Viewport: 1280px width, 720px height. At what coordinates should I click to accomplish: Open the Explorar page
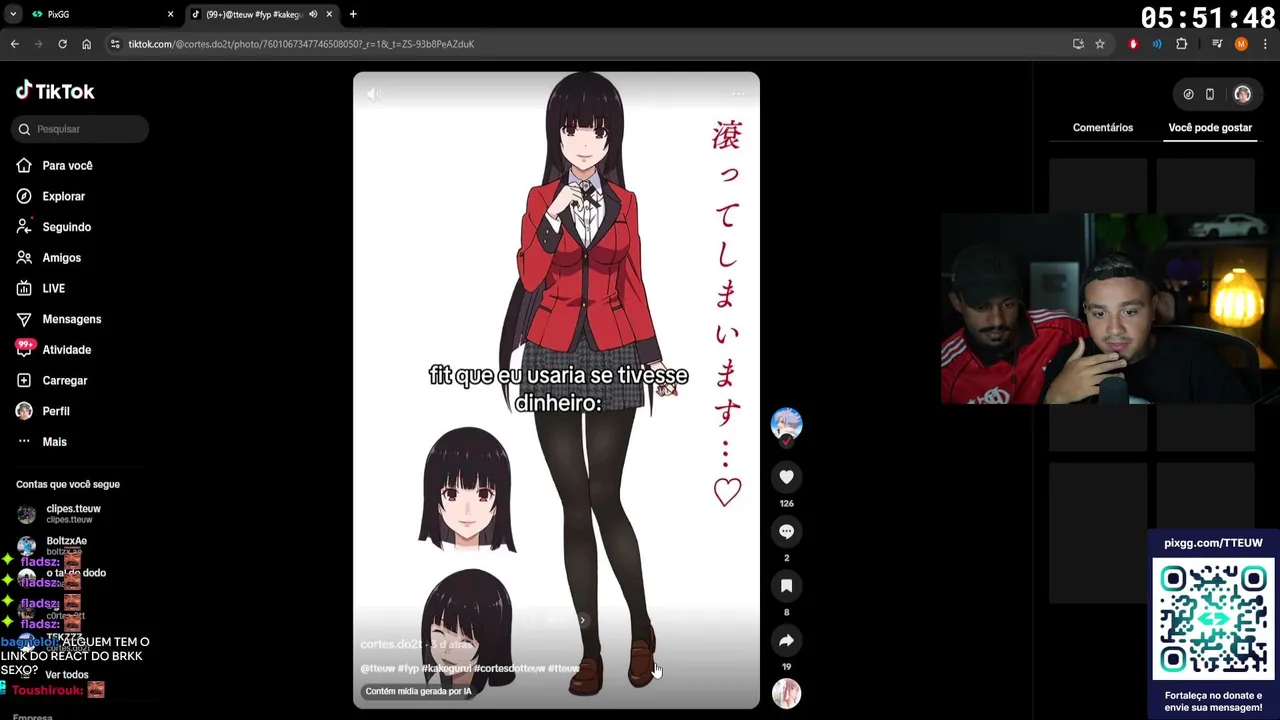[x=63, y=197]
